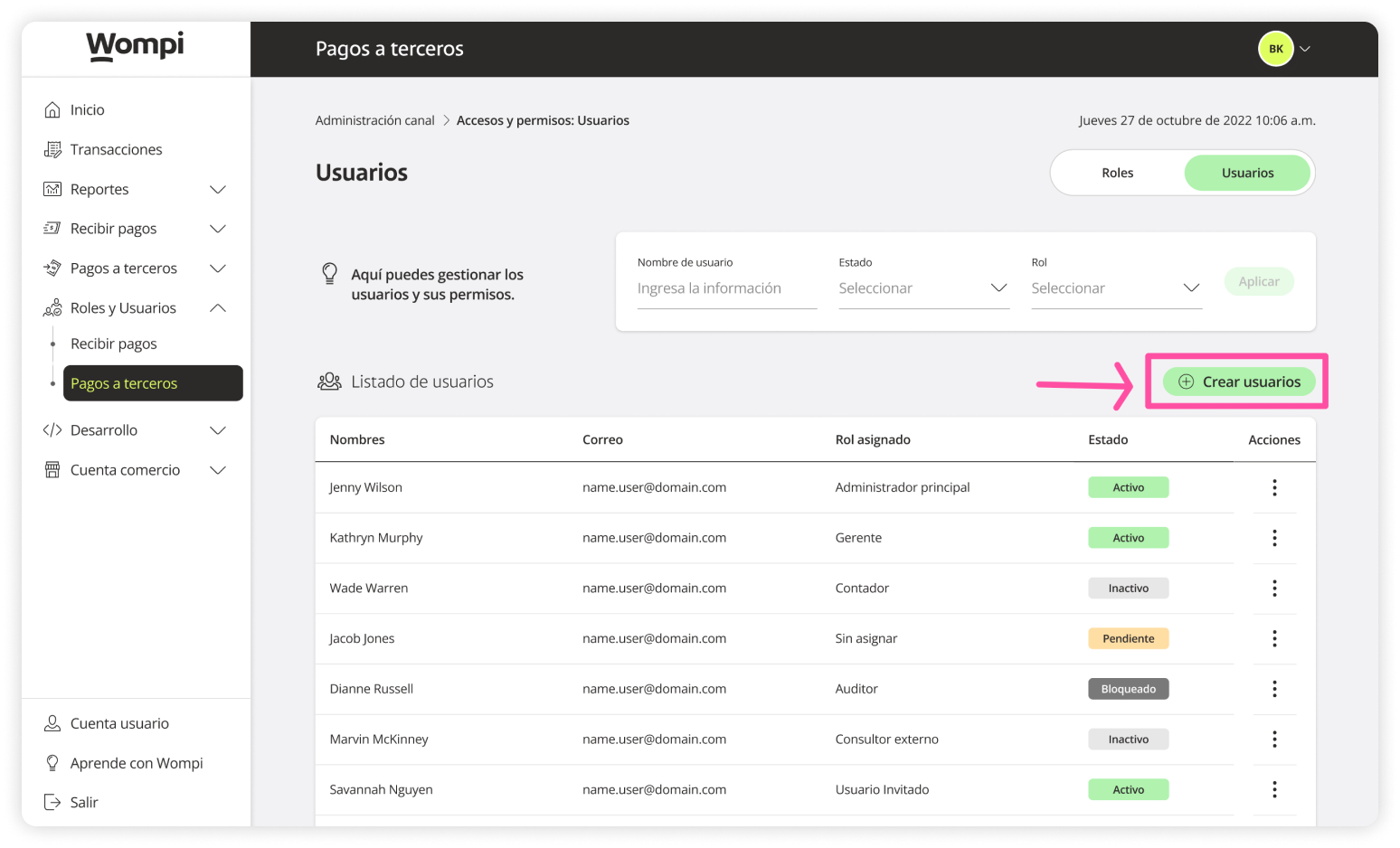Screen dimensions: 1400x848
Task: Click the Inicio home icon
Action: pos(52,110)
